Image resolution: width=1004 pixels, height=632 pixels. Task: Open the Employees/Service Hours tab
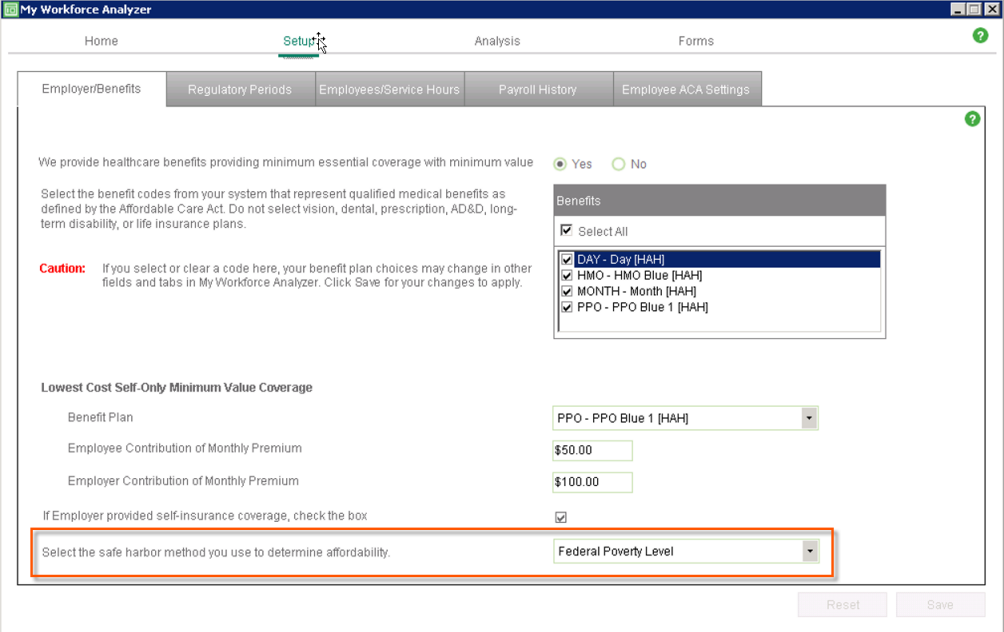coord(389,89)
